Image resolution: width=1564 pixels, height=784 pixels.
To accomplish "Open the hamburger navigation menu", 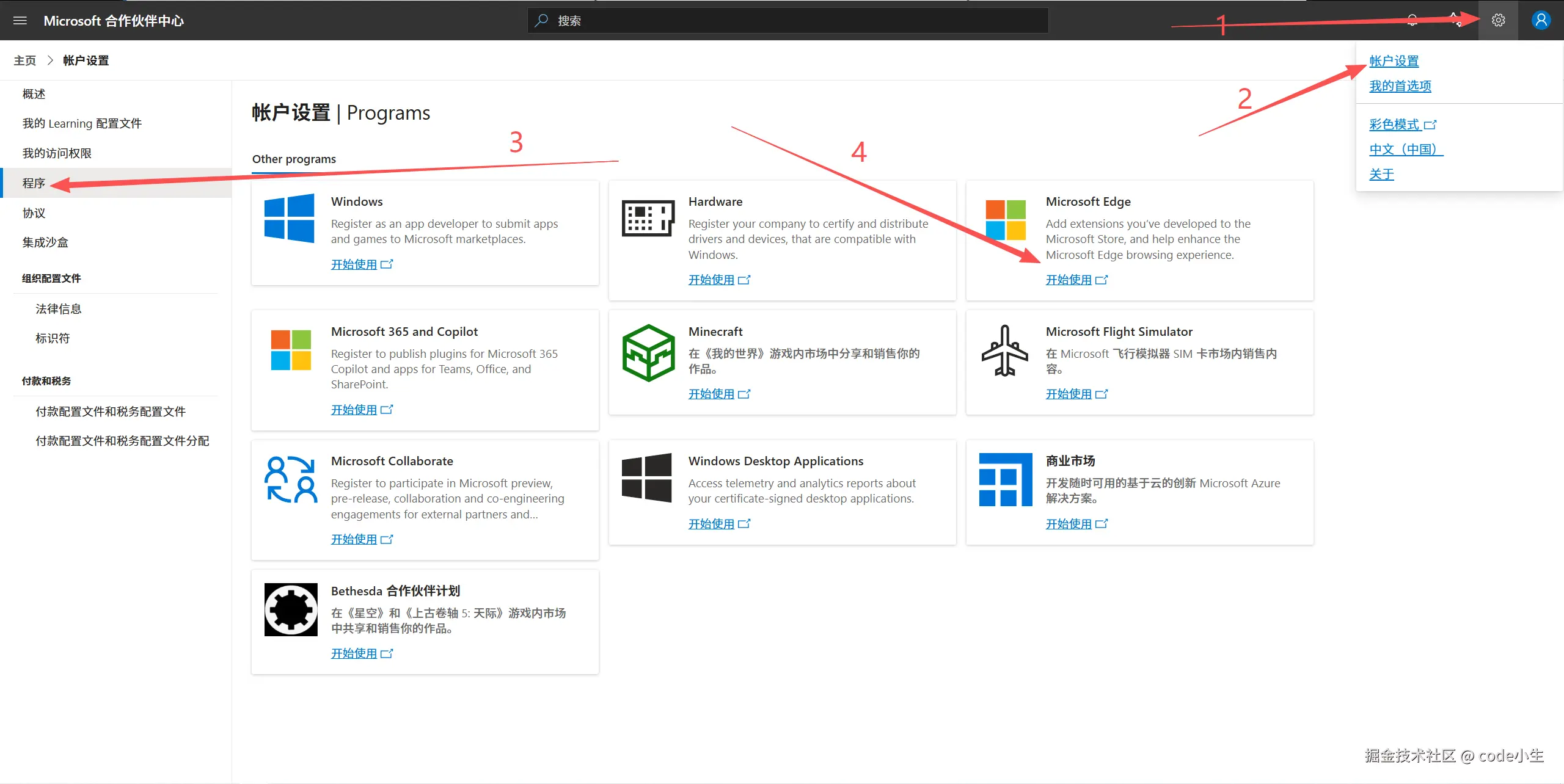I will pyautogui.click(x=20, y=21).
